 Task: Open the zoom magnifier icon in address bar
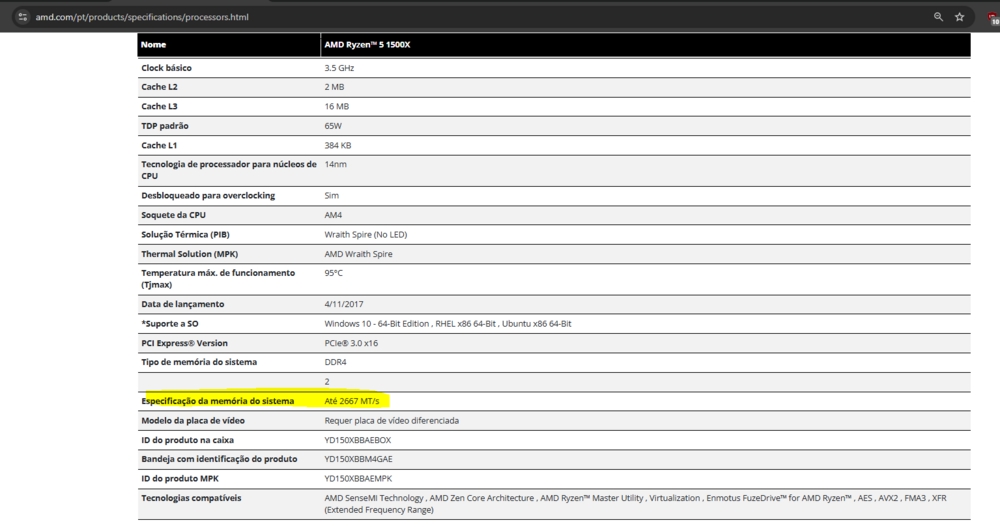[x=938, y=17]
